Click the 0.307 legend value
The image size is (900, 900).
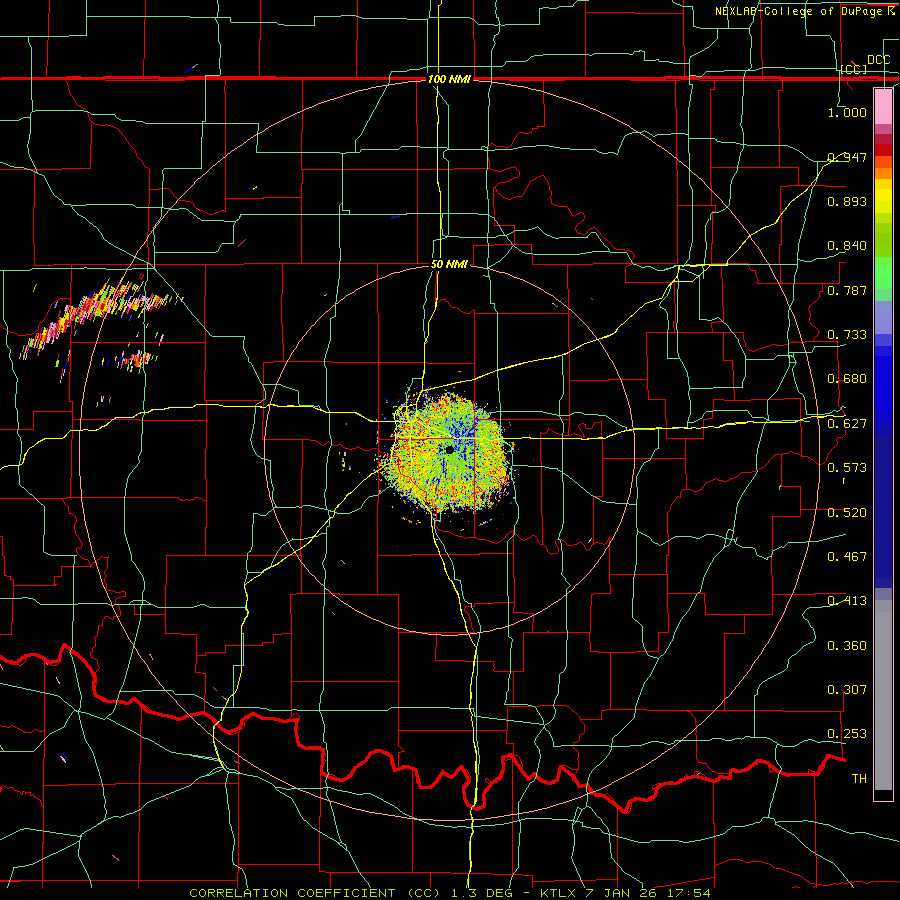pyautogui.click(x=847, y=690)
